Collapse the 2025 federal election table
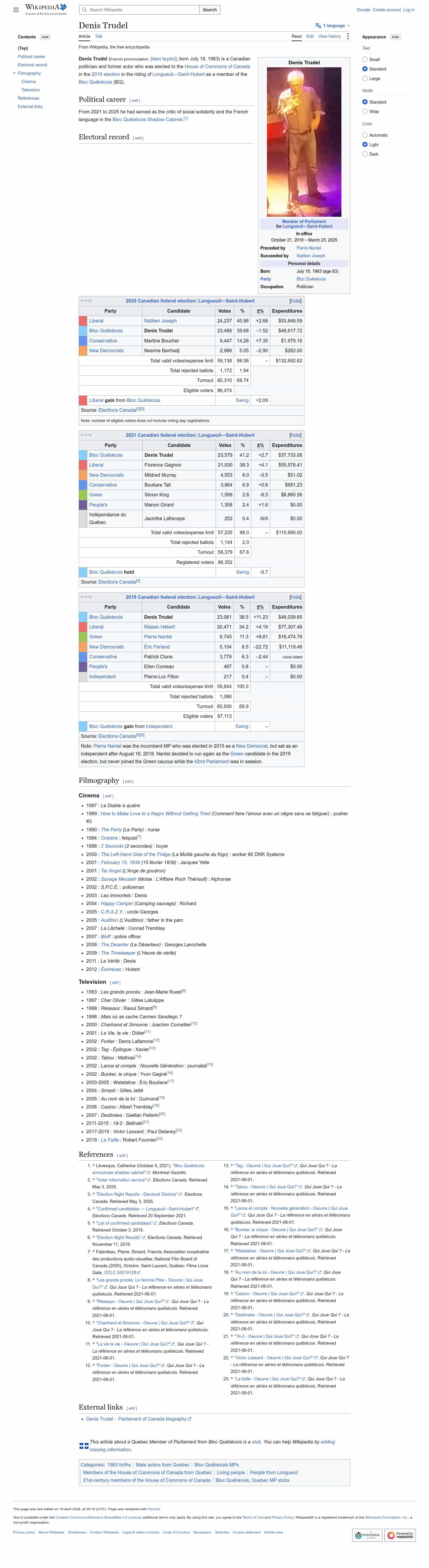The image size is (429, 1568). click(x=296, y=301)
